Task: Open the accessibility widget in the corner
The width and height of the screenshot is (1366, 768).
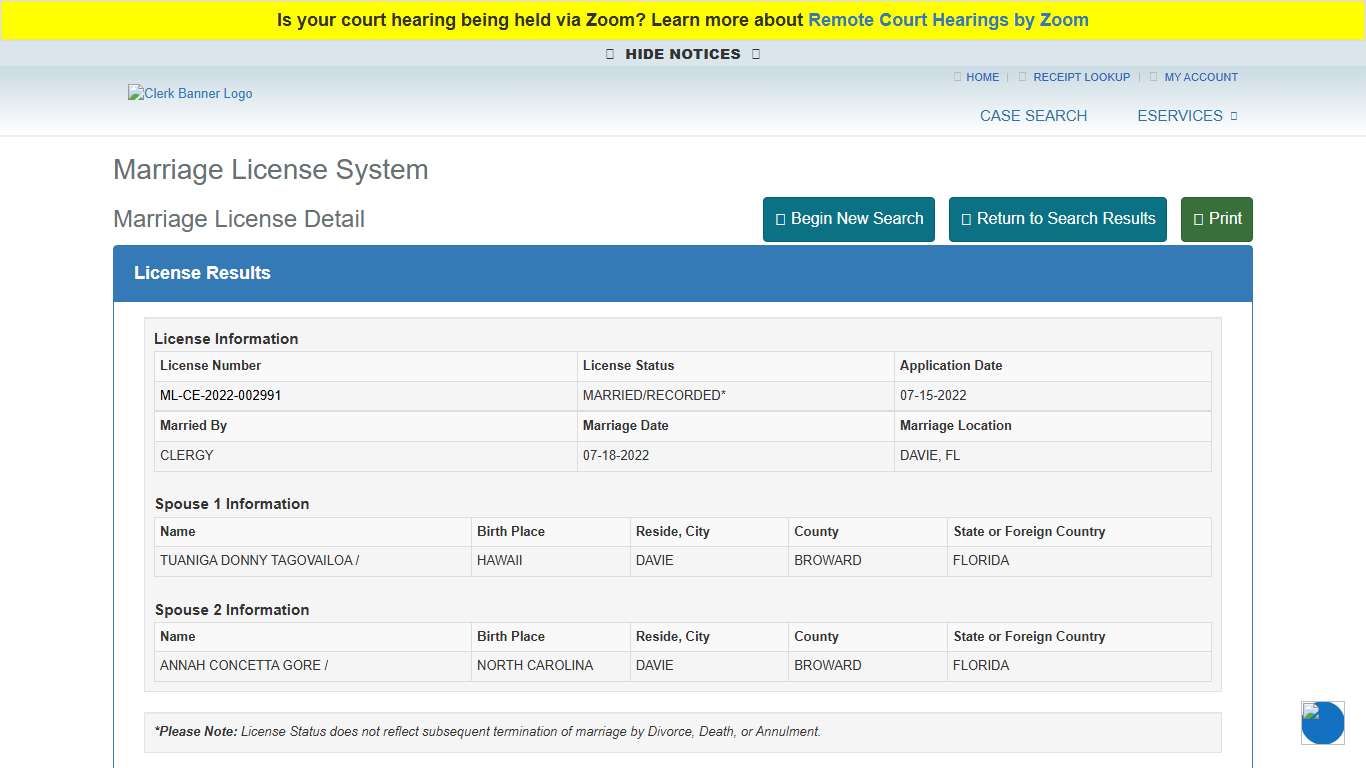Action: pyautogui.click(x=1322, y=723)
